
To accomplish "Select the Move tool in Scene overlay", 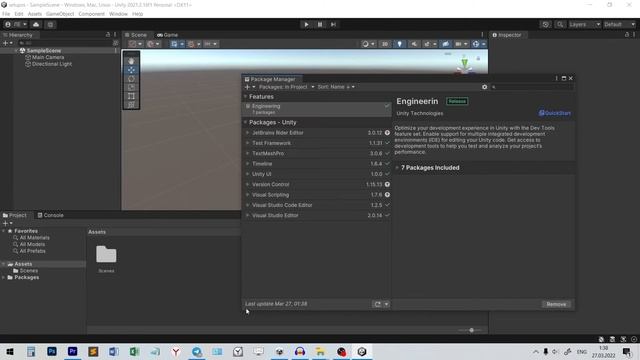I will click(x=131, y=70).
